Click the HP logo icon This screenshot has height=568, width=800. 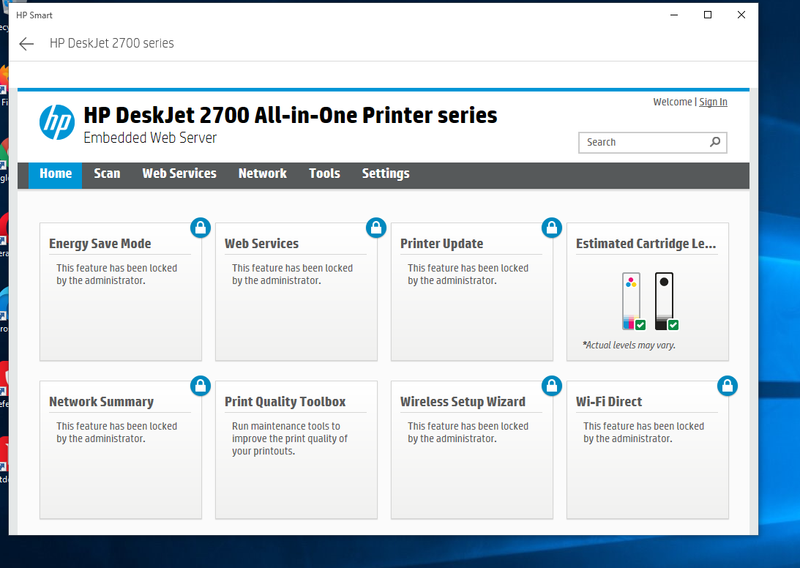coord(57,122)
